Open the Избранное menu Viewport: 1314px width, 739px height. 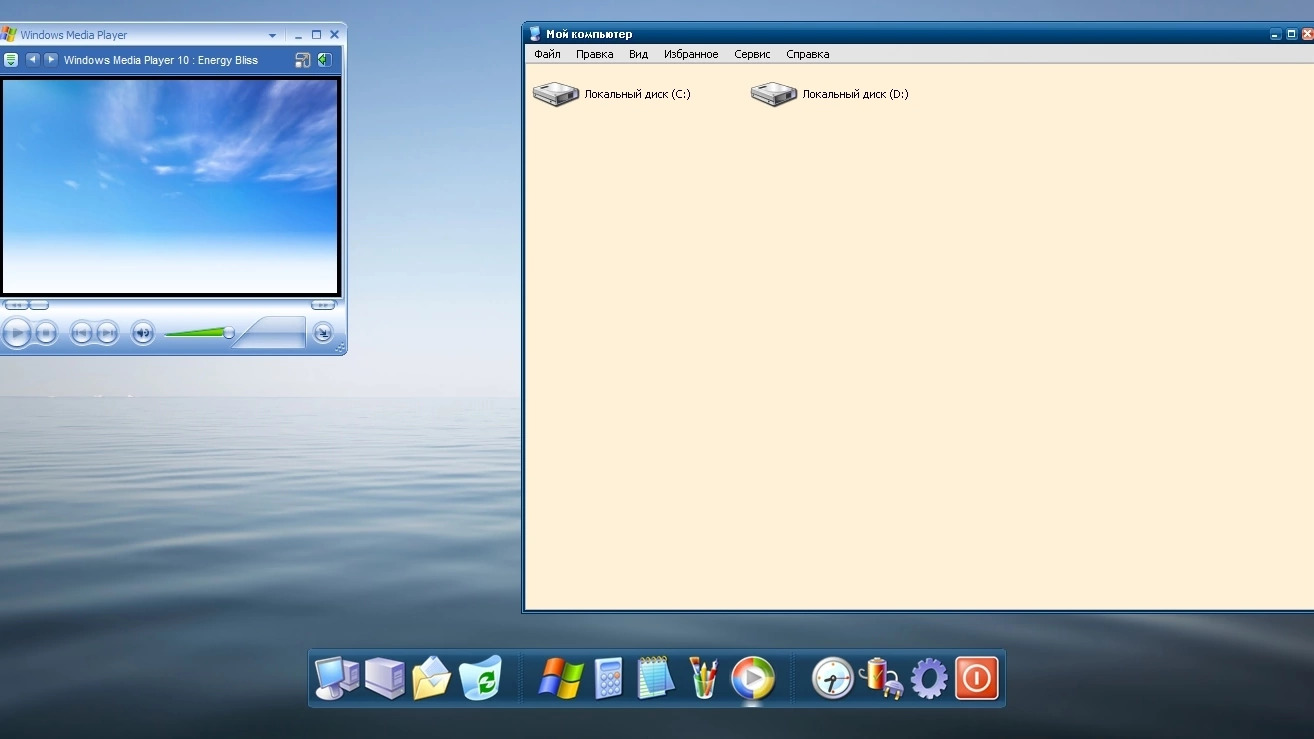pyautogui.click(x=691, y=54)
